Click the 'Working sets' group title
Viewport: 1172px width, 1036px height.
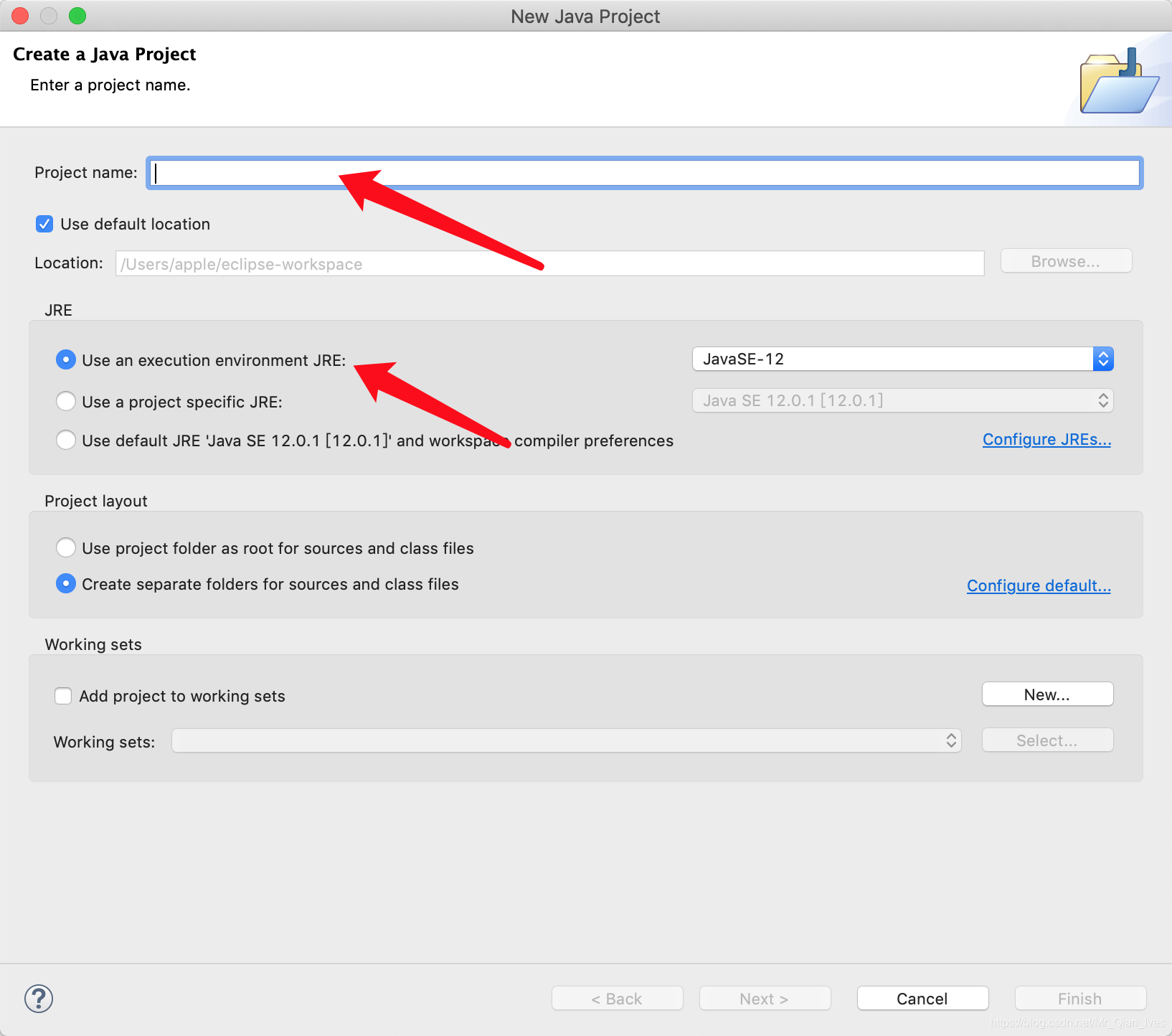(93, 644)
